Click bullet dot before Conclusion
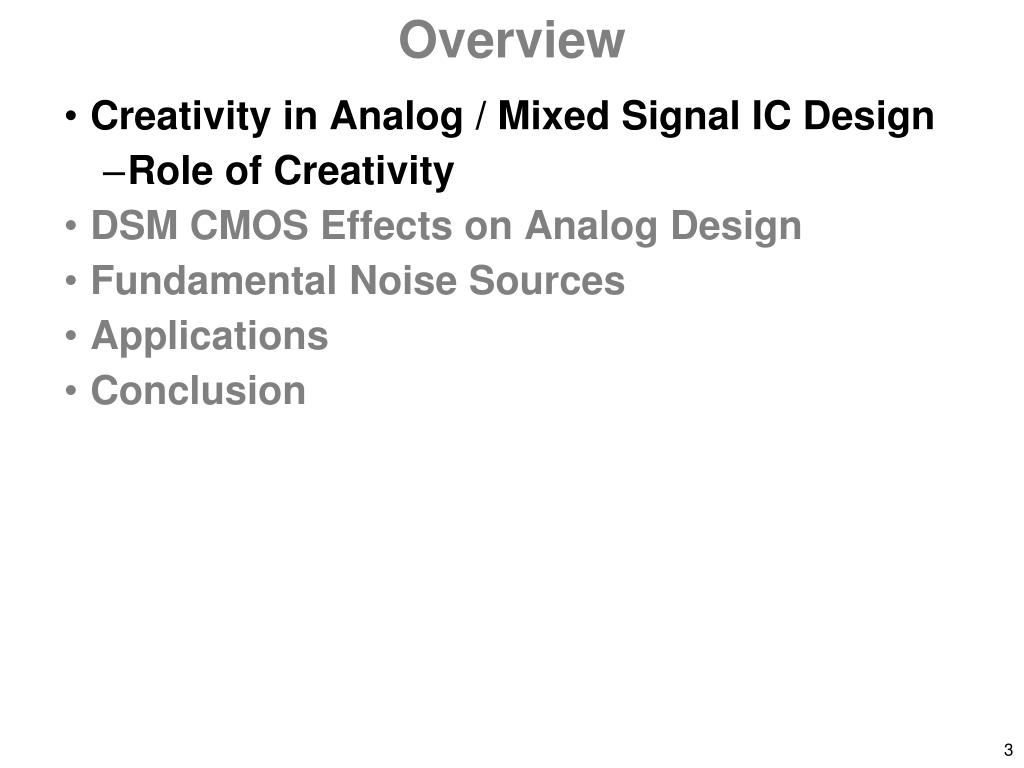Image resolution: width=1024 pixels, height=768 pixels. pos(71,392)
